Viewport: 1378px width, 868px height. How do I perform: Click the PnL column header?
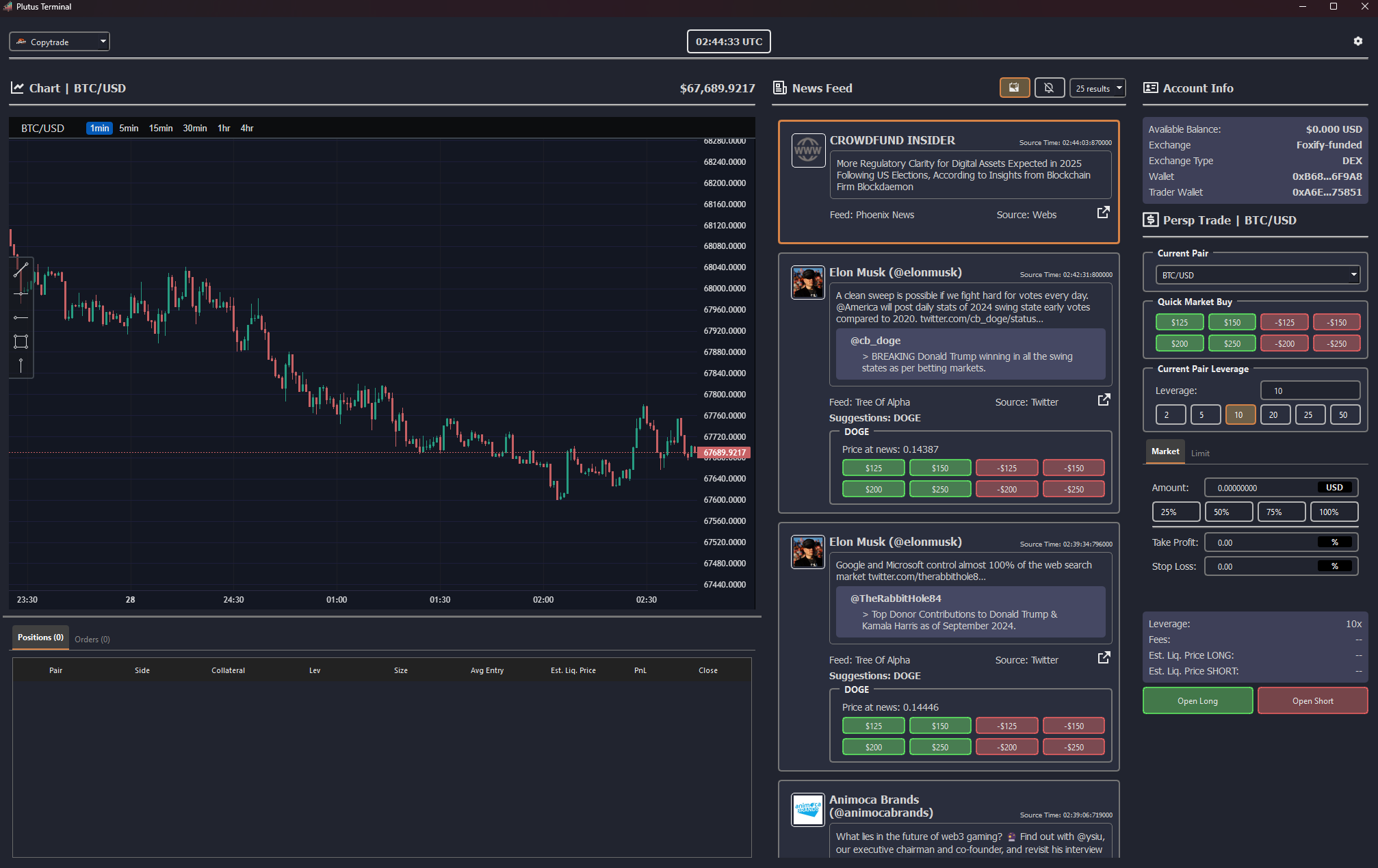[x=640, y=670]
